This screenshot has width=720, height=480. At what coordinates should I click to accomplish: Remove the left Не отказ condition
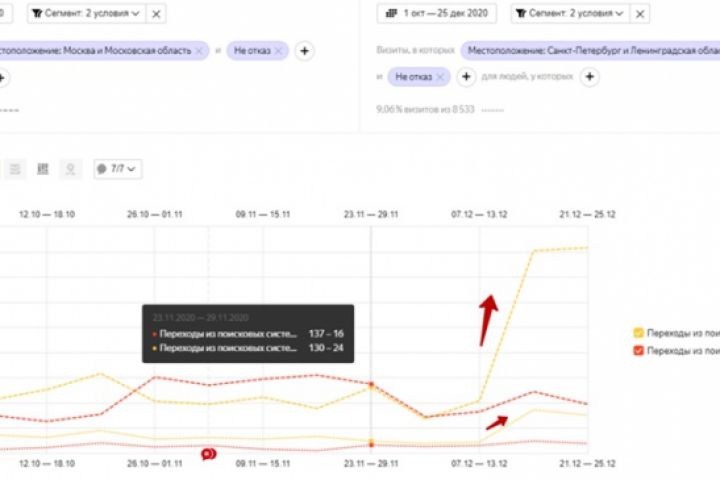click(278, 51)
